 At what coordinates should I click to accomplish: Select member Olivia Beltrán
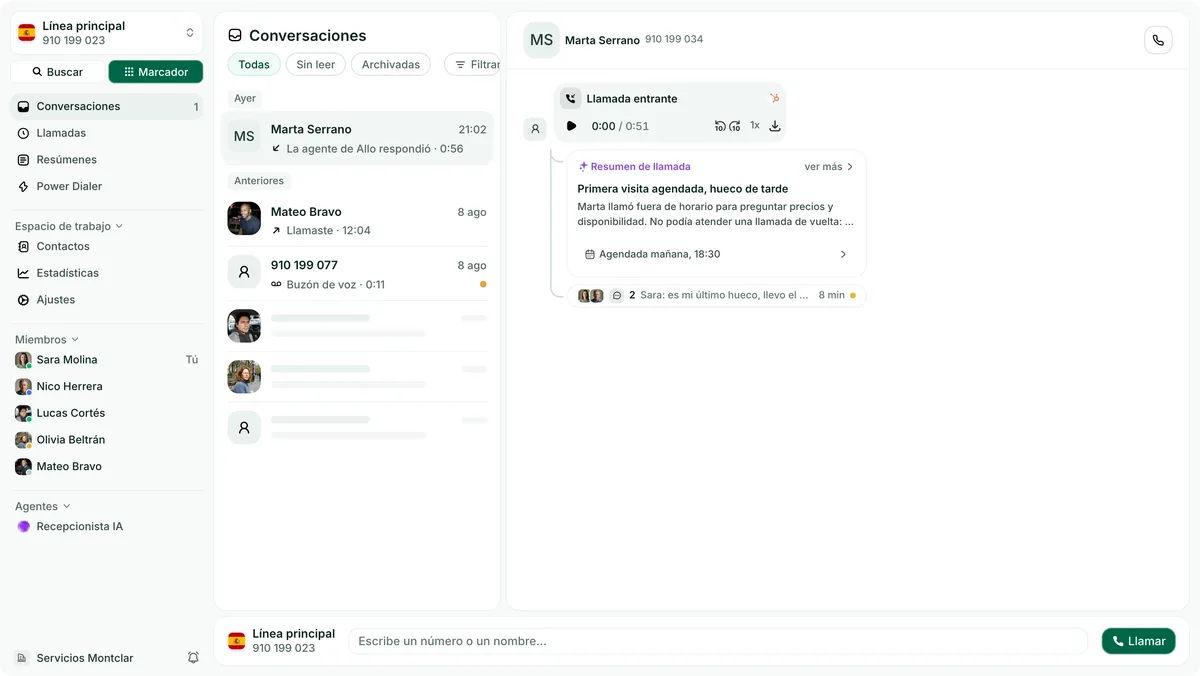point(106,440)
